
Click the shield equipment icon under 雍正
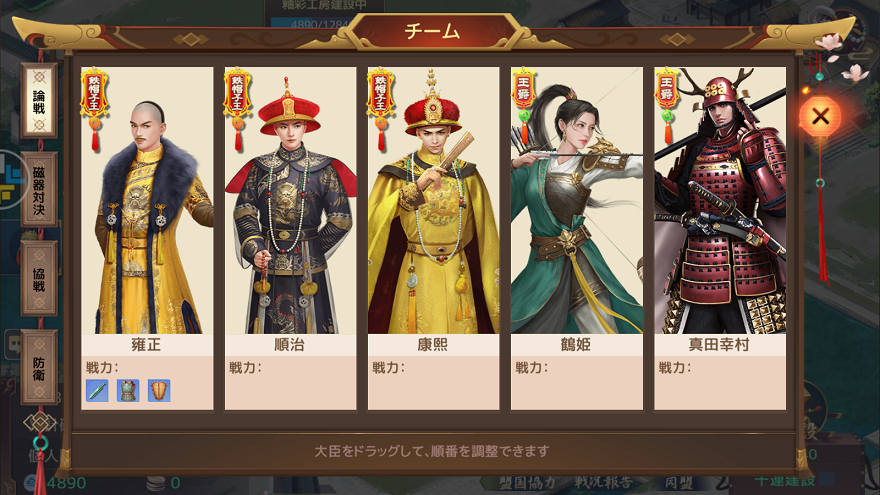click(159, 391)
